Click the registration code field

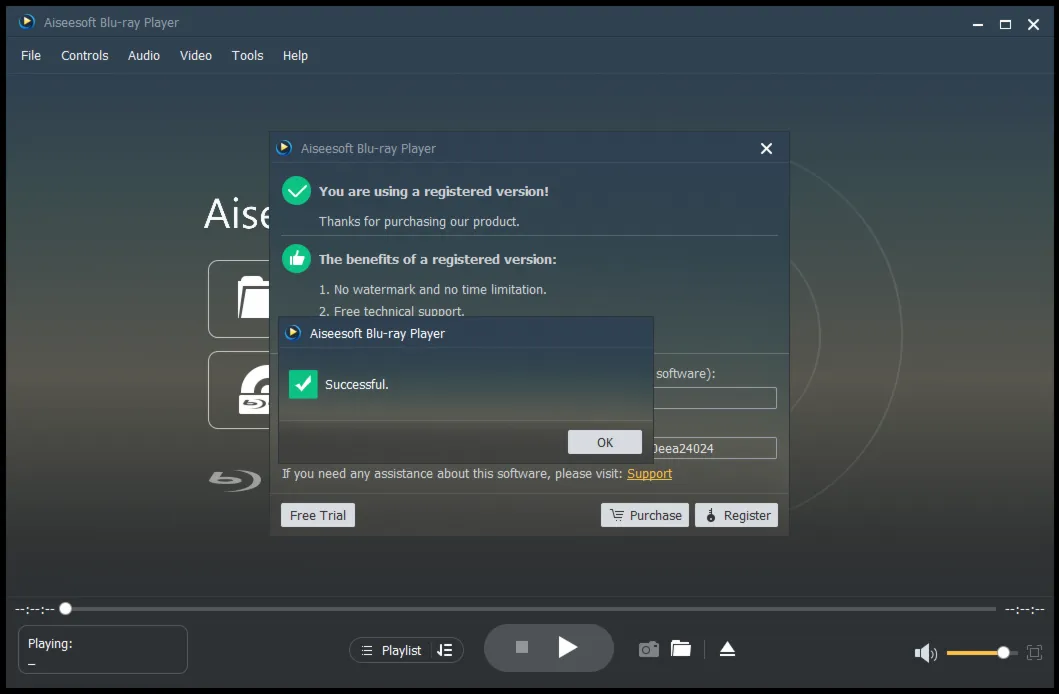[x=715, y=448]
